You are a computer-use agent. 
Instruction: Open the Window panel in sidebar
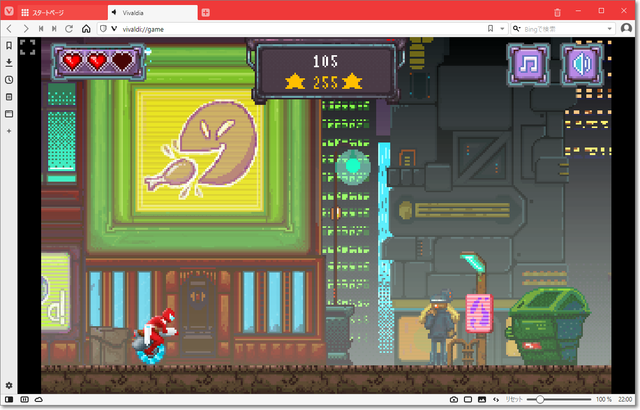(9, 114)
